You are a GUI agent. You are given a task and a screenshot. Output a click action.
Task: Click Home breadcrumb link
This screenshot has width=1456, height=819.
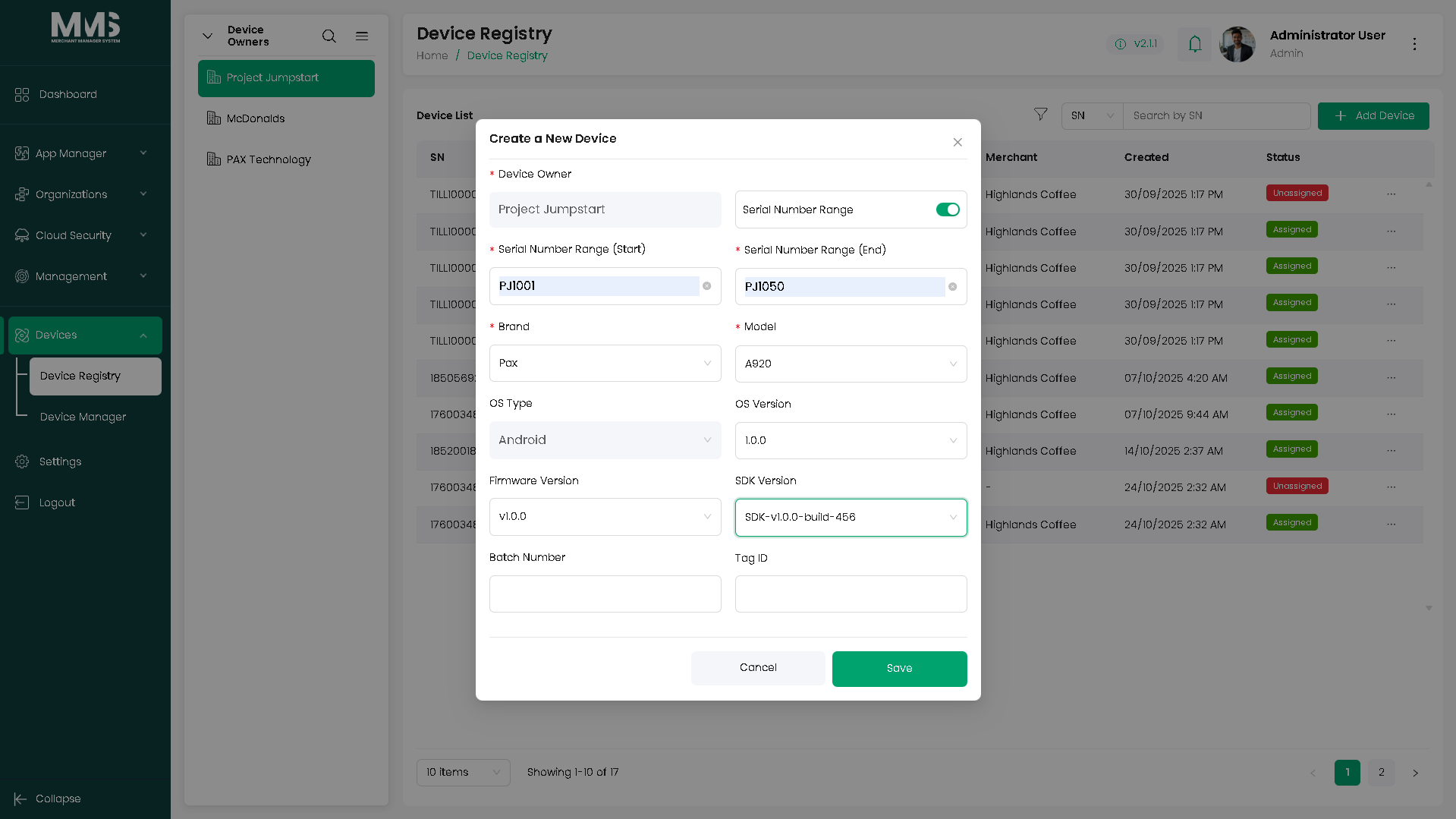point(432,55)
